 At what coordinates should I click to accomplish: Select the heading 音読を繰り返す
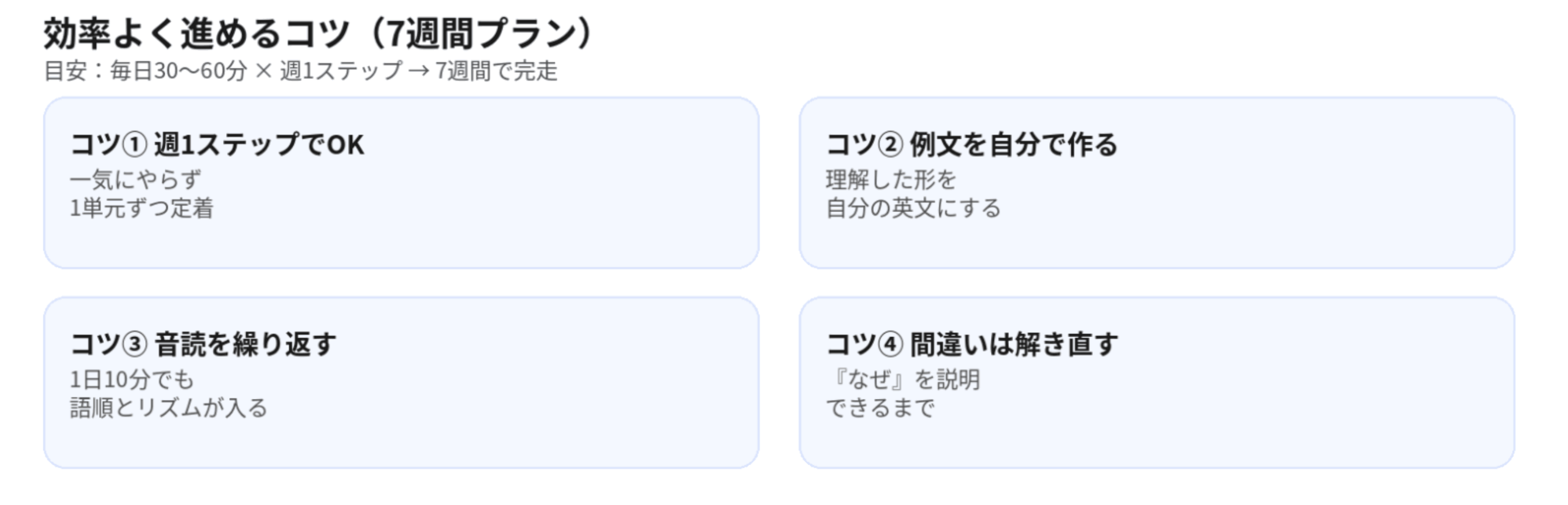(245, 345)
